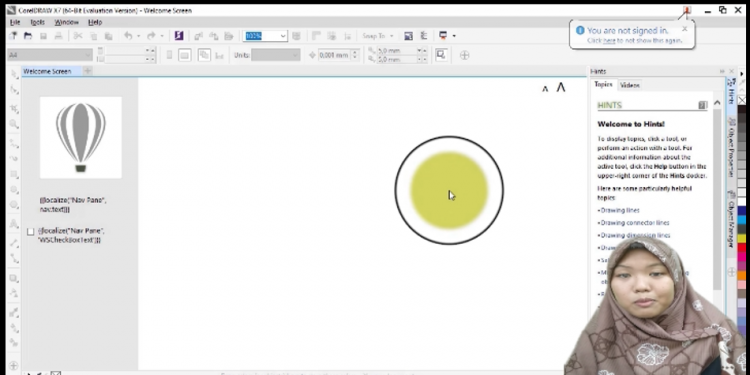Open the Object Properties docker tab

[x=731, y=148]
